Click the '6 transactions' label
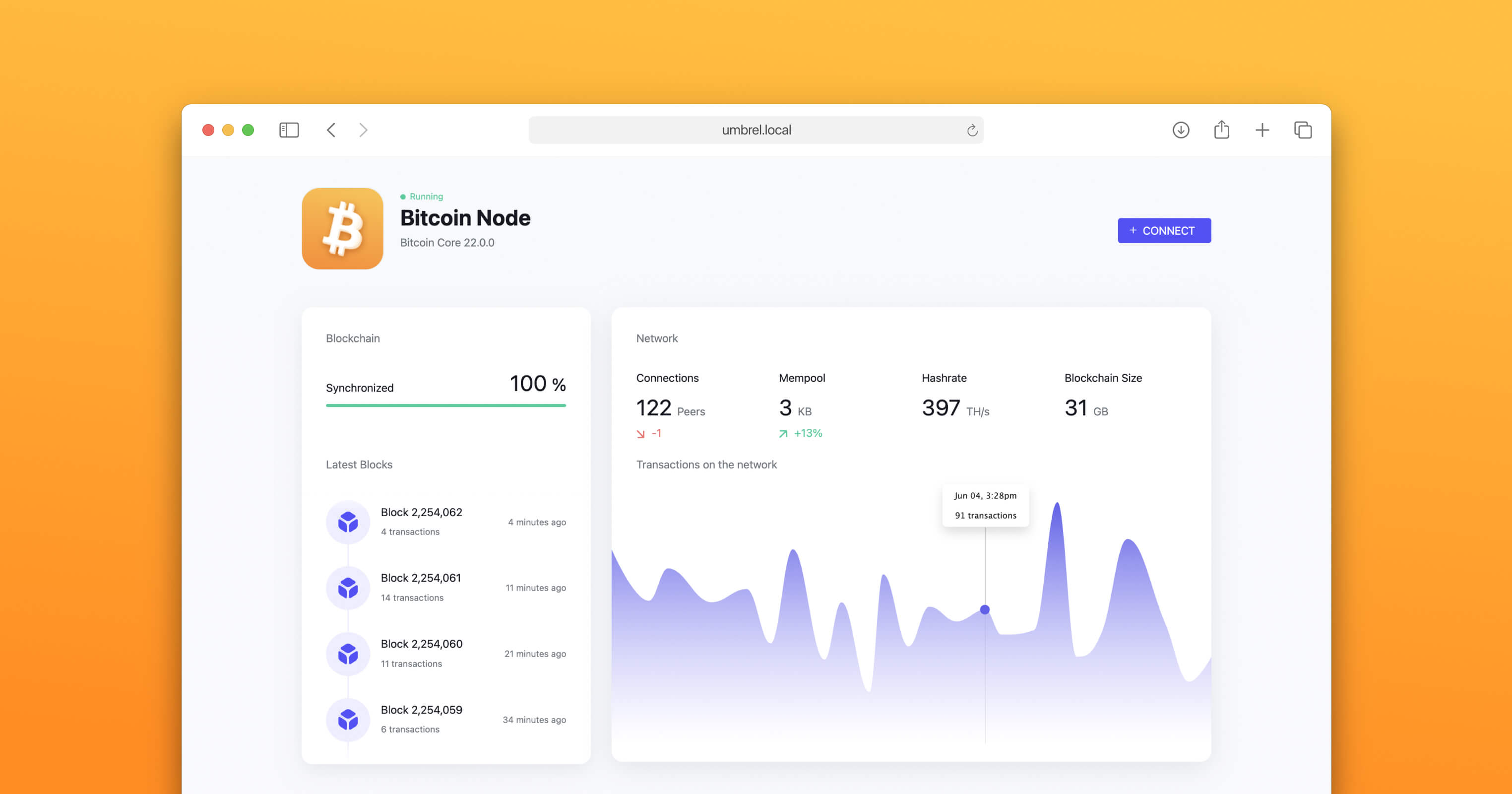1512x794 pixels. pos(410,729)
